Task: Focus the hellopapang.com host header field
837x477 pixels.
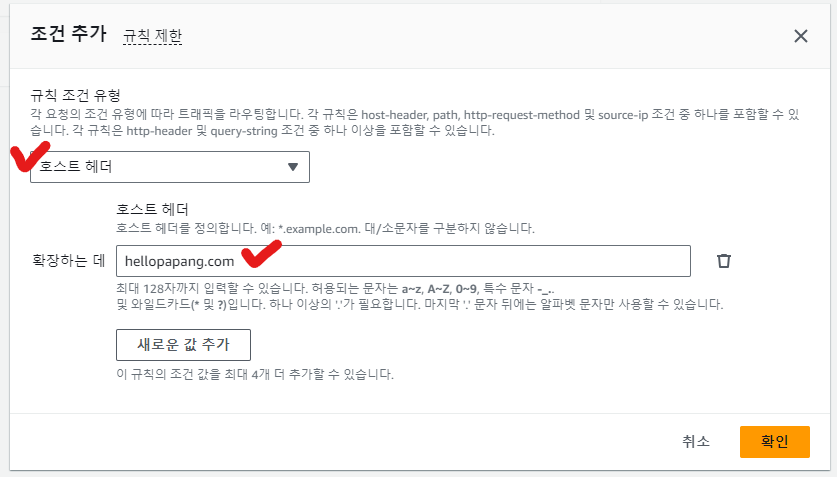Action: click(x=403, y=261)
